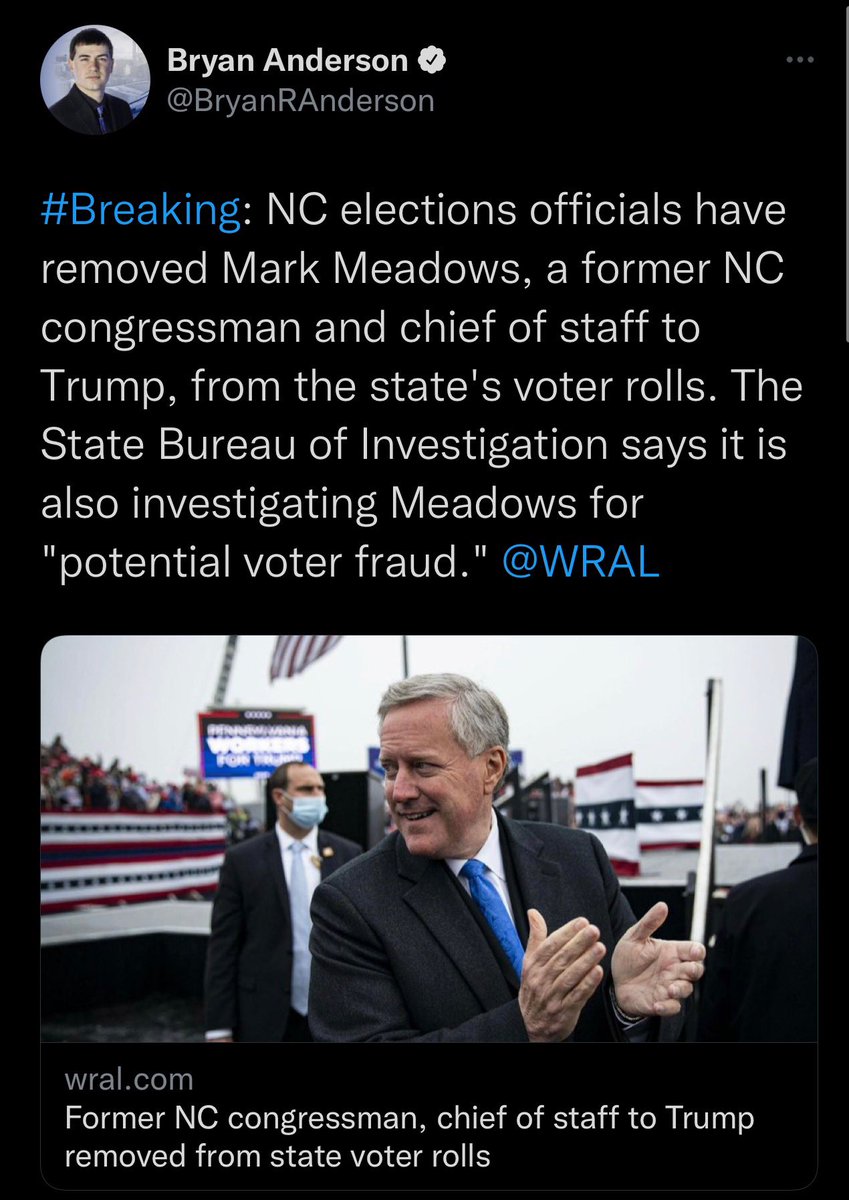Click the Bryan Anderson display name
The height and width of the screenshot is (1200, 849).
click(287, 61)
